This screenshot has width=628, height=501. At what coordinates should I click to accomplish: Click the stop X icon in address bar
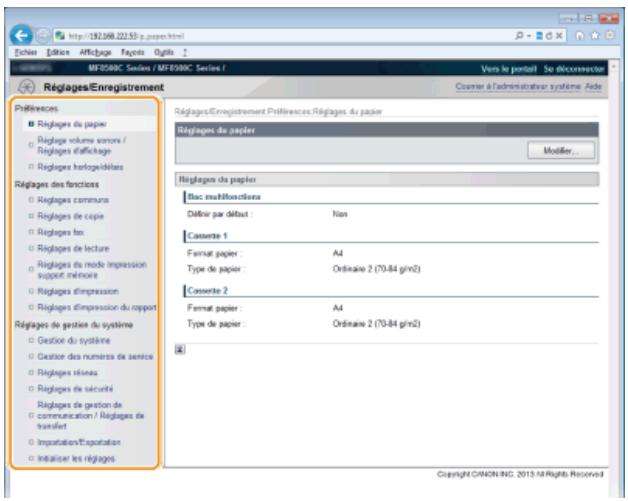point(559,36)
